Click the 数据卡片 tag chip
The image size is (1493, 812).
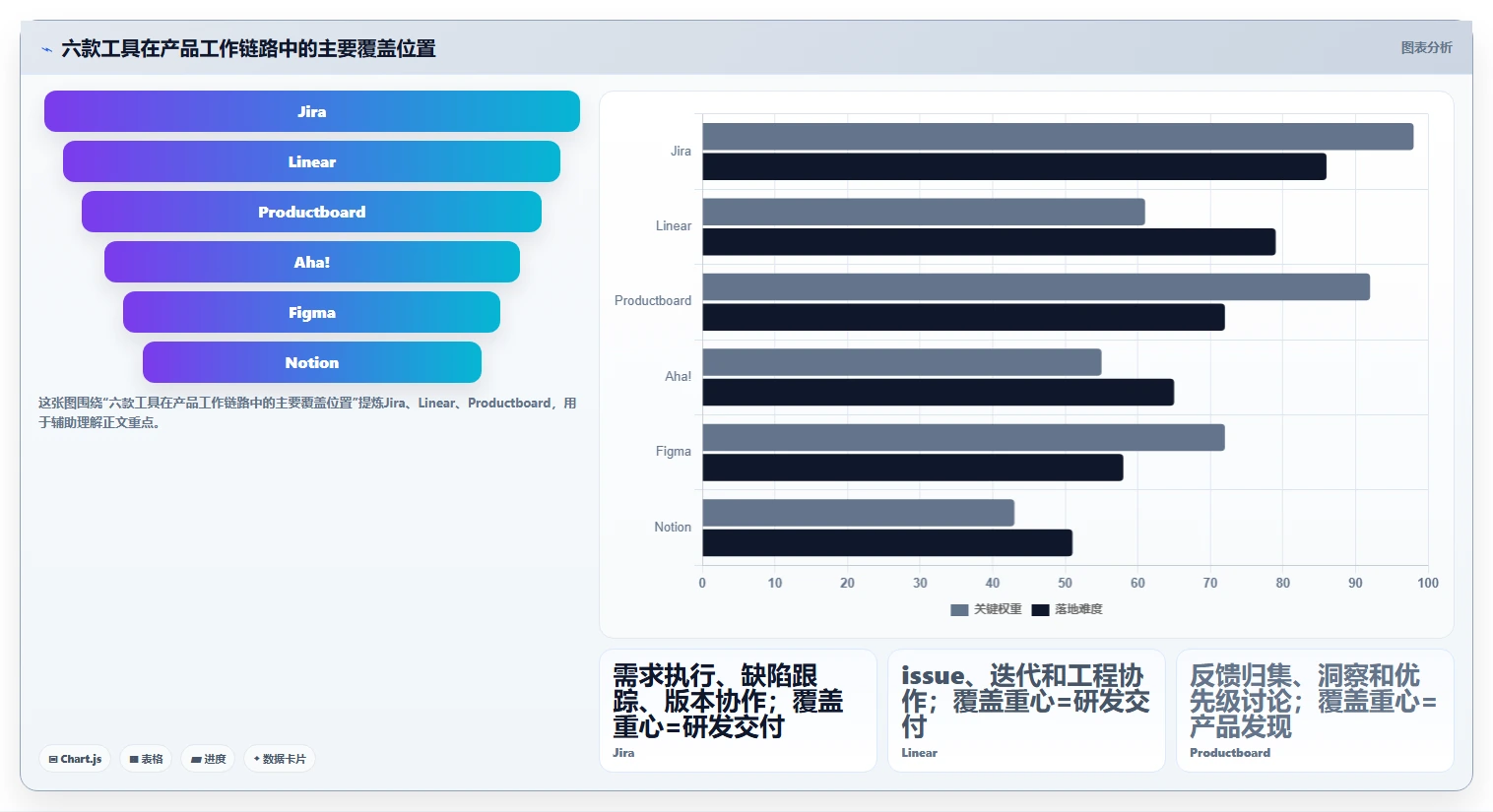click(x=280, y=759)
